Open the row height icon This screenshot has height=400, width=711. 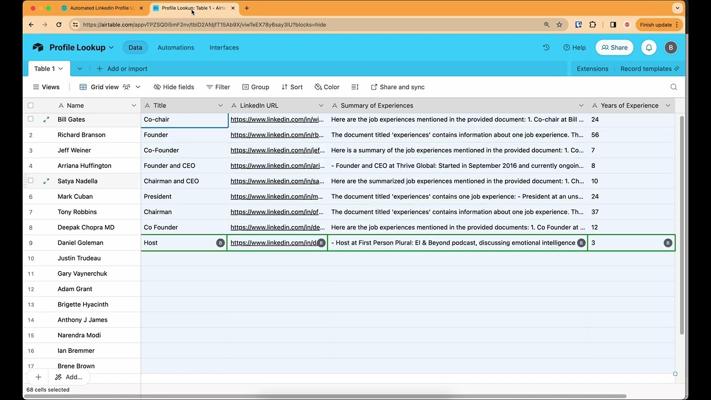coord(355,87)
